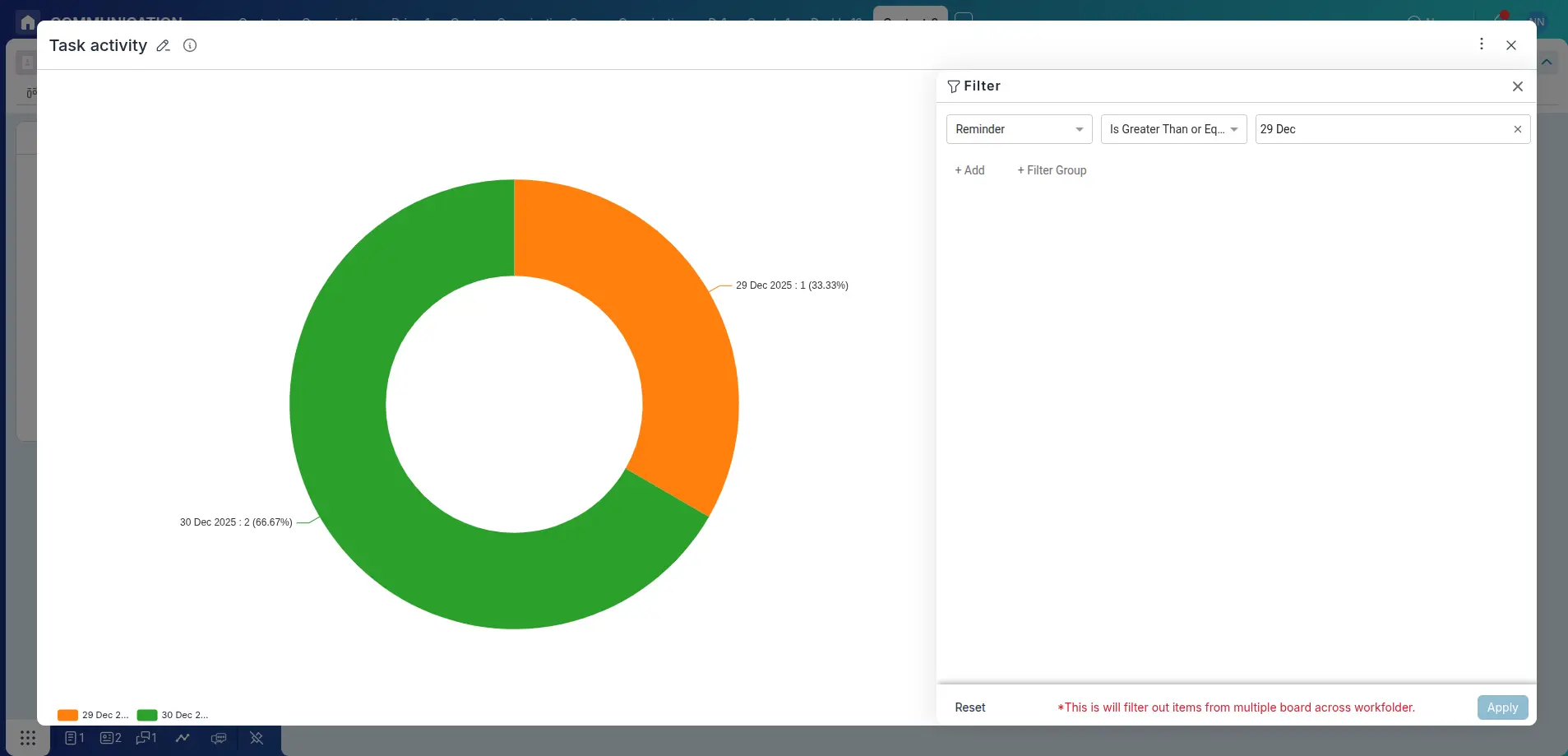Add a new Filter Group

(1051, 170)
